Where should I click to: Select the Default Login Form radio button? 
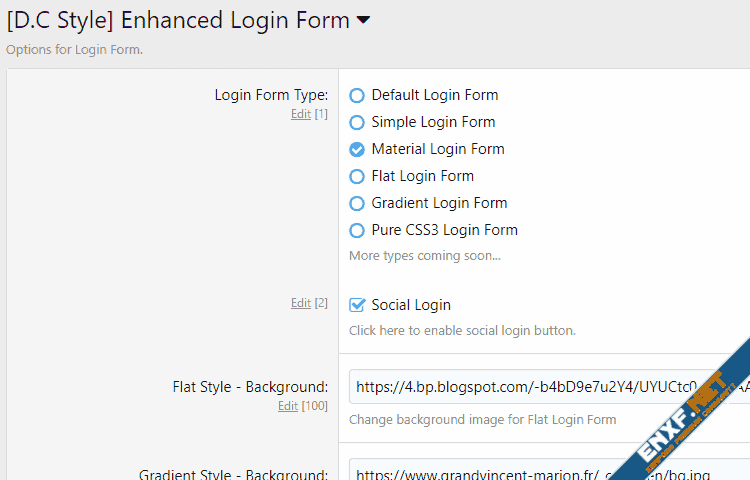[x=357, y=96]
